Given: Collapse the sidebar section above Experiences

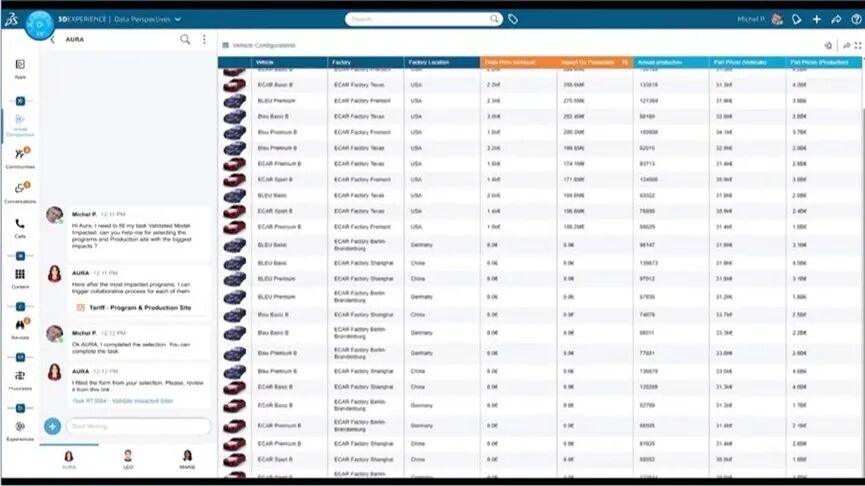Looking at the screenshot, I should point(20,408).
